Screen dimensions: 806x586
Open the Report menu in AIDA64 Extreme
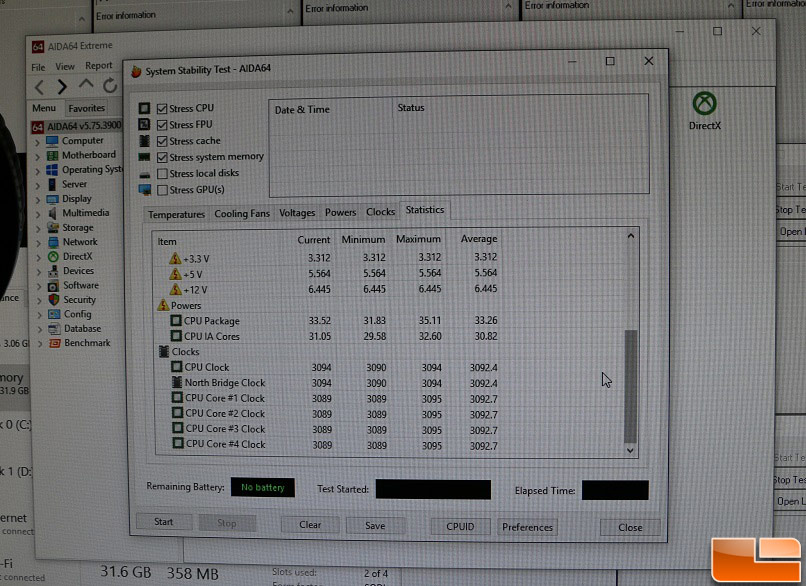pyautogui.click(x=99, y=65)
